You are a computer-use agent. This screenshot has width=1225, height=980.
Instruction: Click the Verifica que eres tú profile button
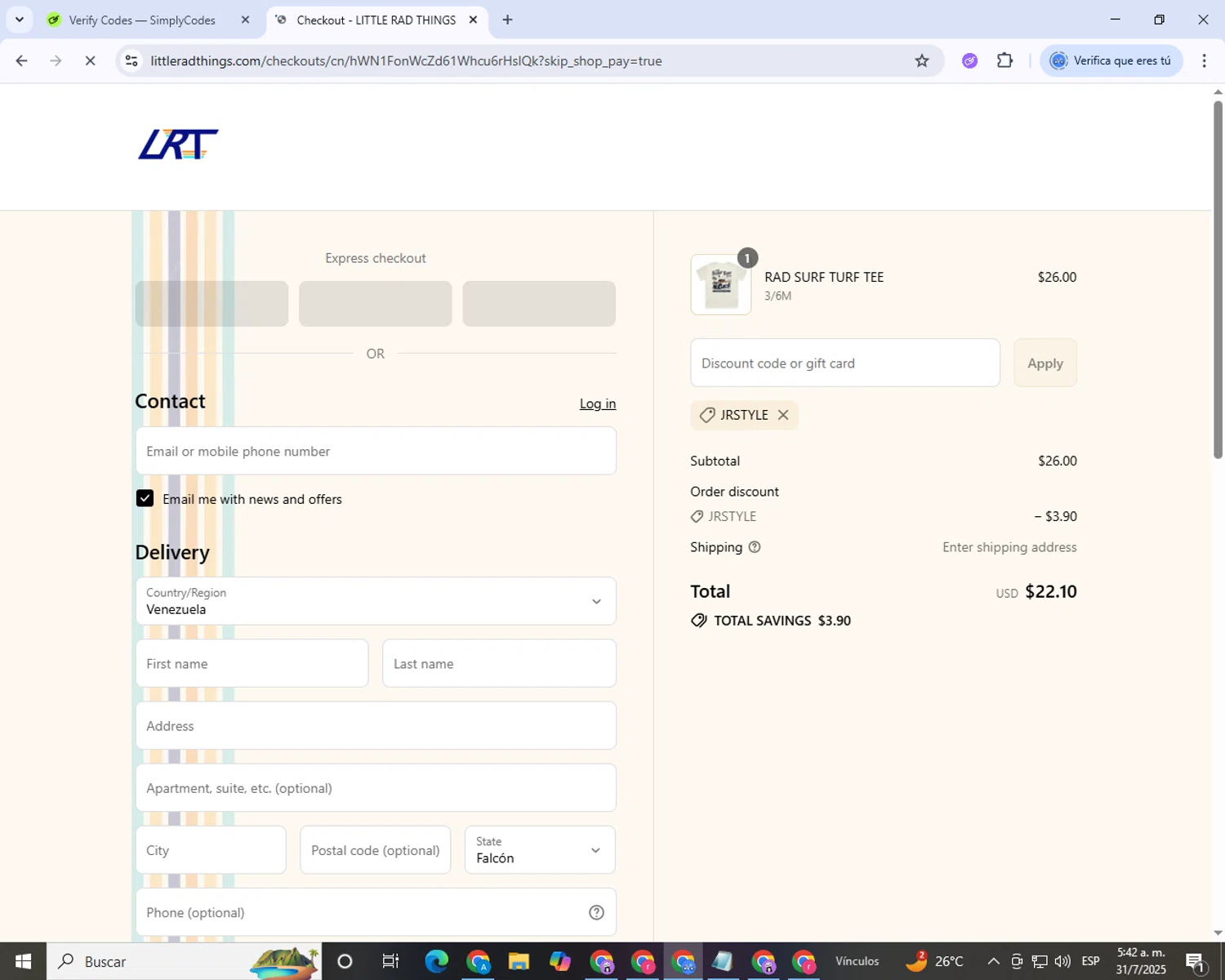[x=1111, y=60]
